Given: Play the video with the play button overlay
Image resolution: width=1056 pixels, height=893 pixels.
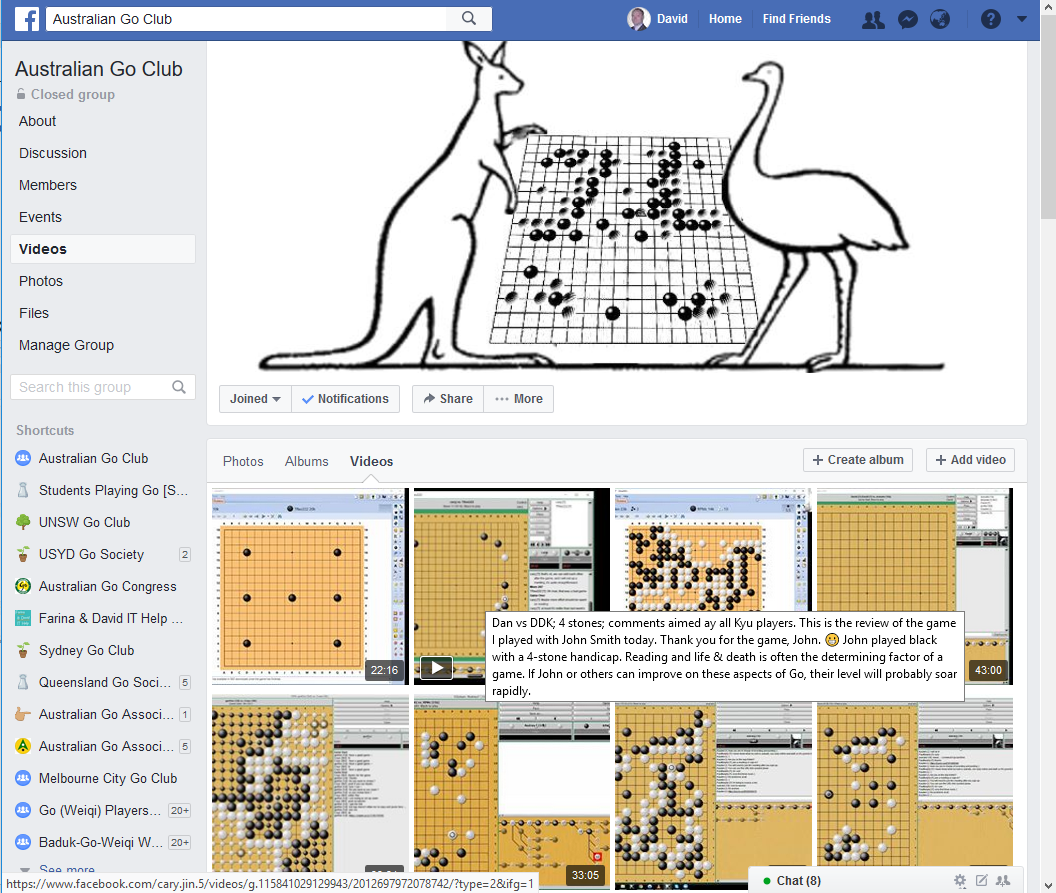Looking at the screenshot, I should pyautogui.click(x=436, y=668).
